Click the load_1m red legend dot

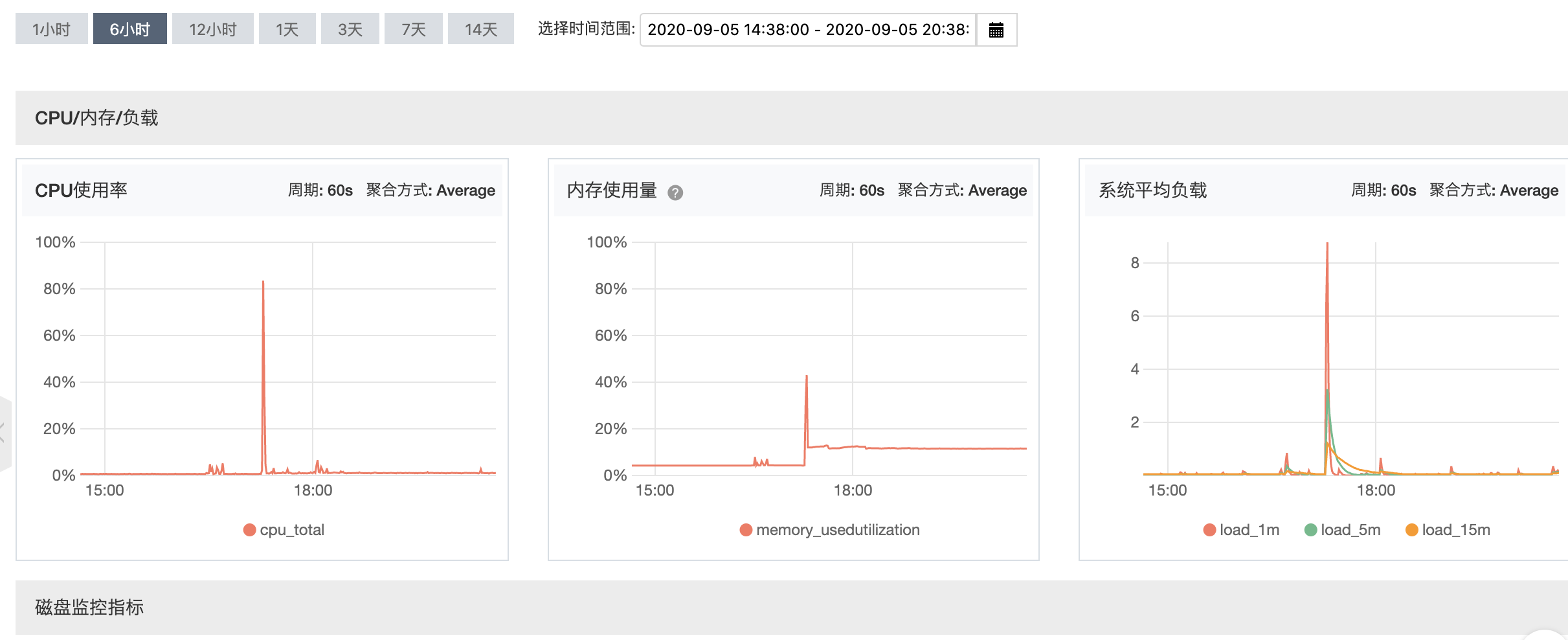[1209, 530]
